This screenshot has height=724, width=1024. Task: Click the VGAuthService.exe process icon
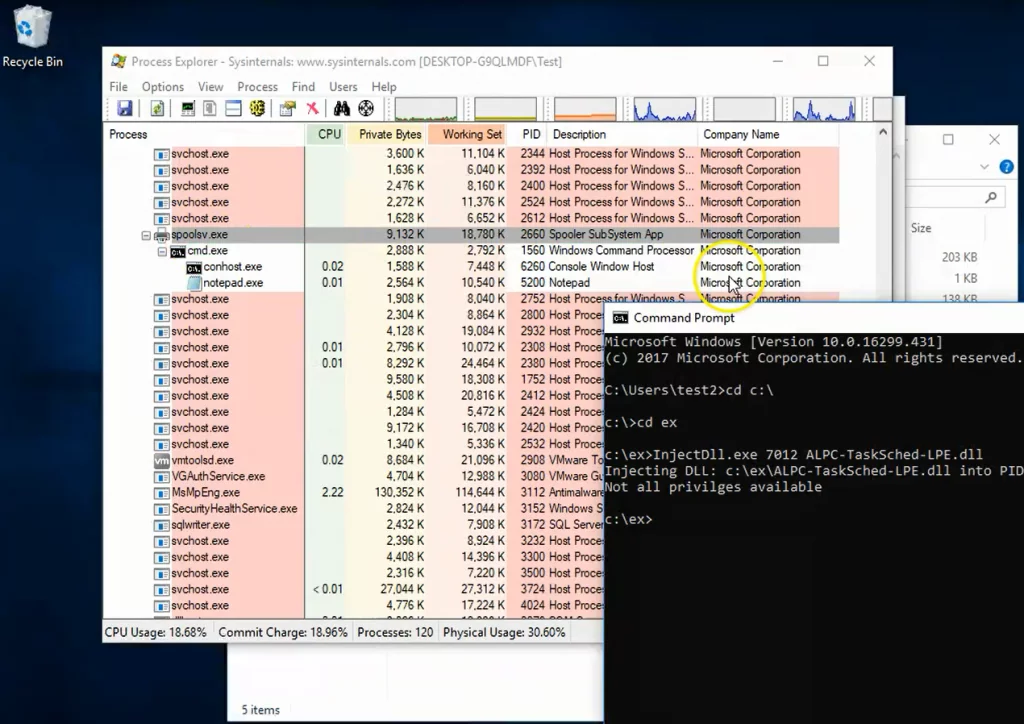161,477
